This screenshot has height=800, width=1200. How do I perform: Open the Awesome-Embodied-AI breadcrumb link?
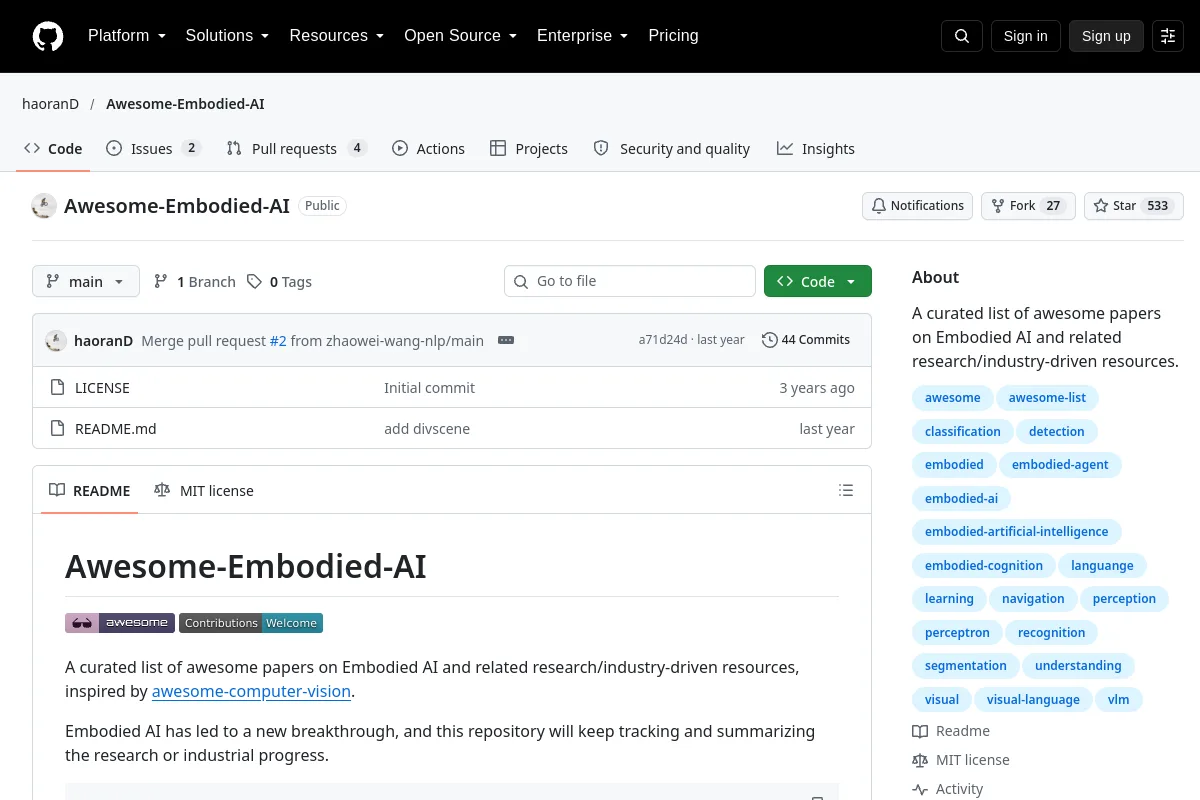(185, 104)
